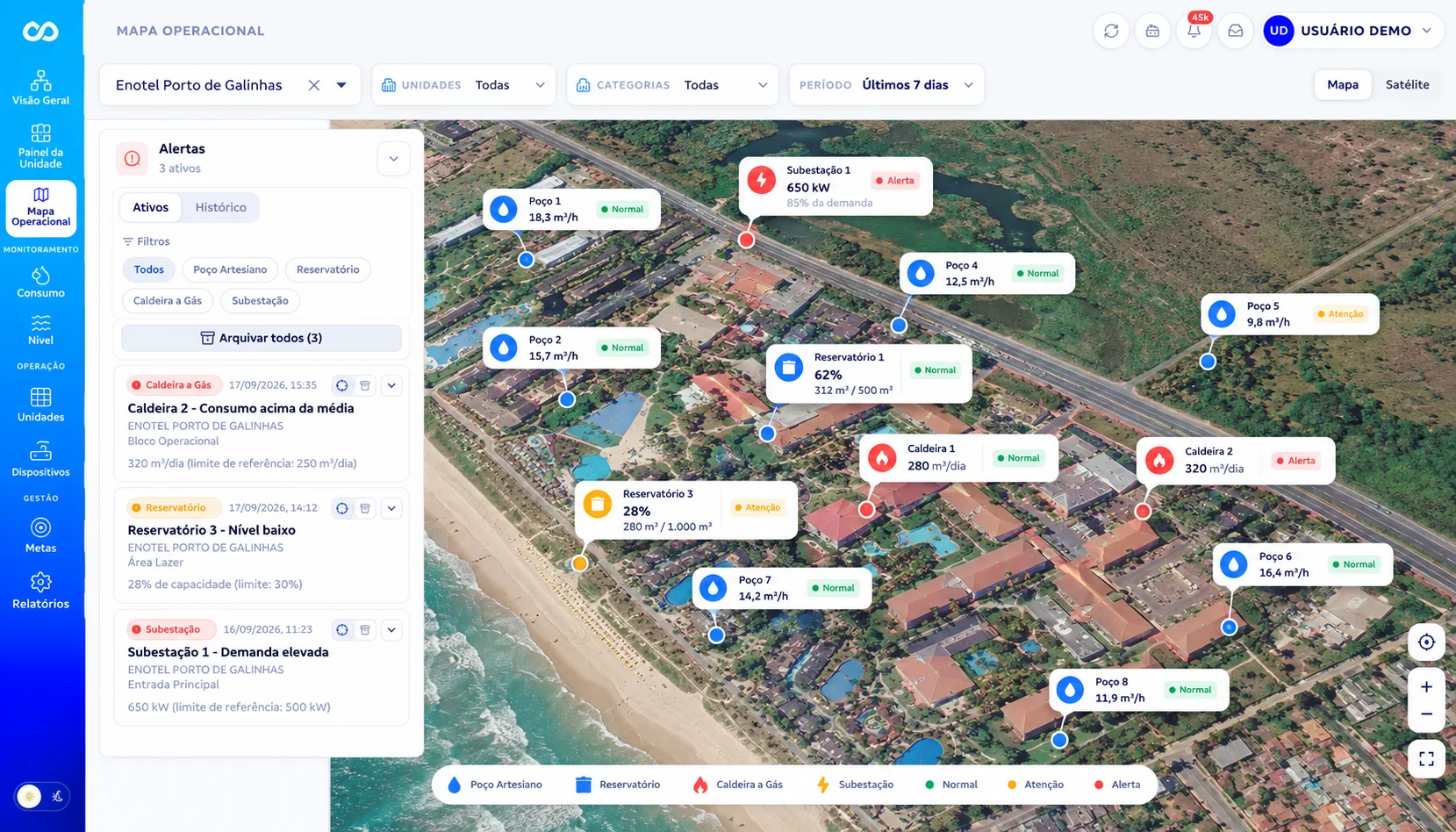Open Dispositivos in the sidebar
This screenshot has width=1456, height=832.
[x=40, y=460]
